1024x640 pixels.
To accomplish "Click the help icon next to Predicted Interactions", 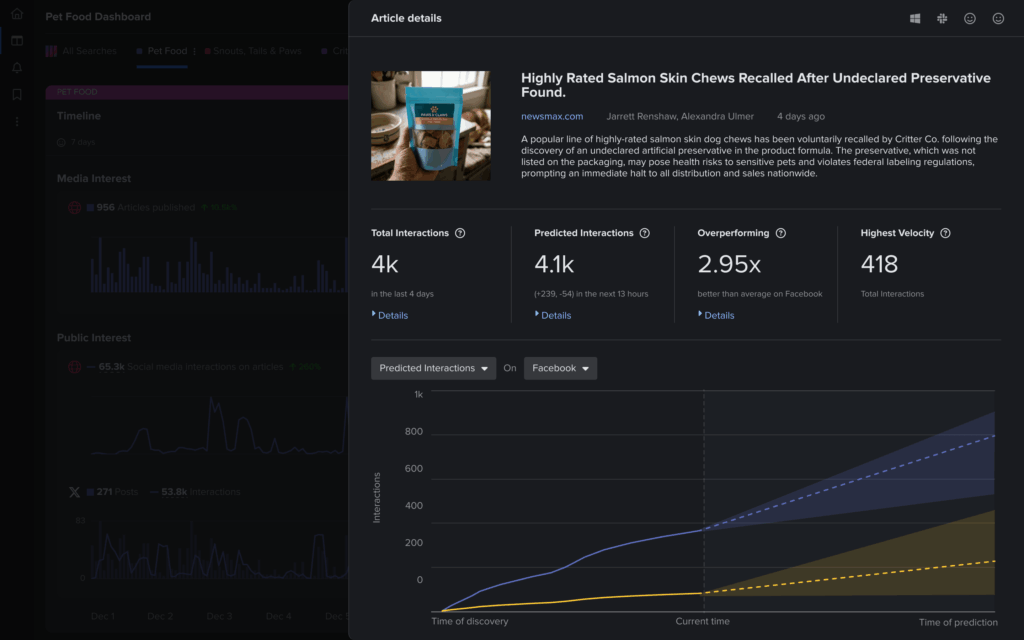I will (645, 233).
